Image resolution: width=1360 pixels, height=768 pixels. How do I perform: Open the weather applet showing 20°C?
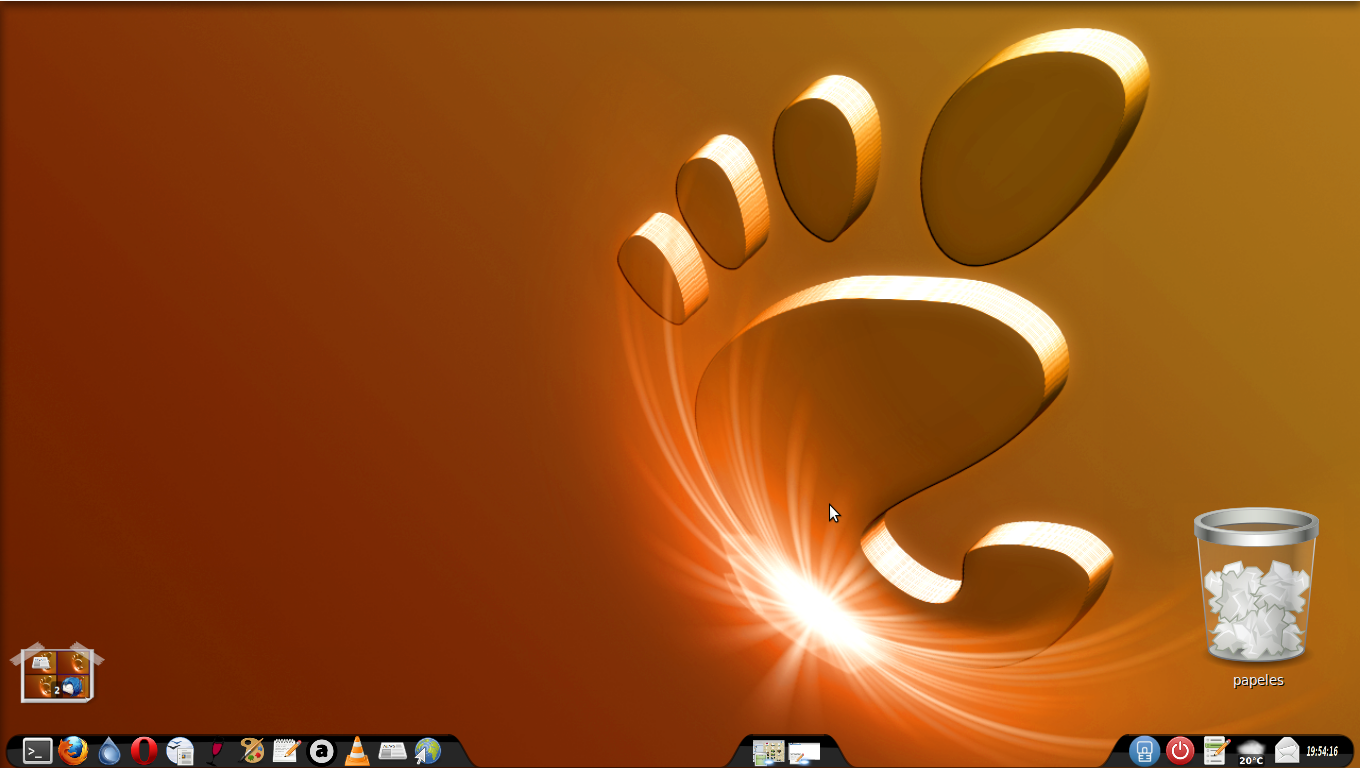pos(1251,752)
